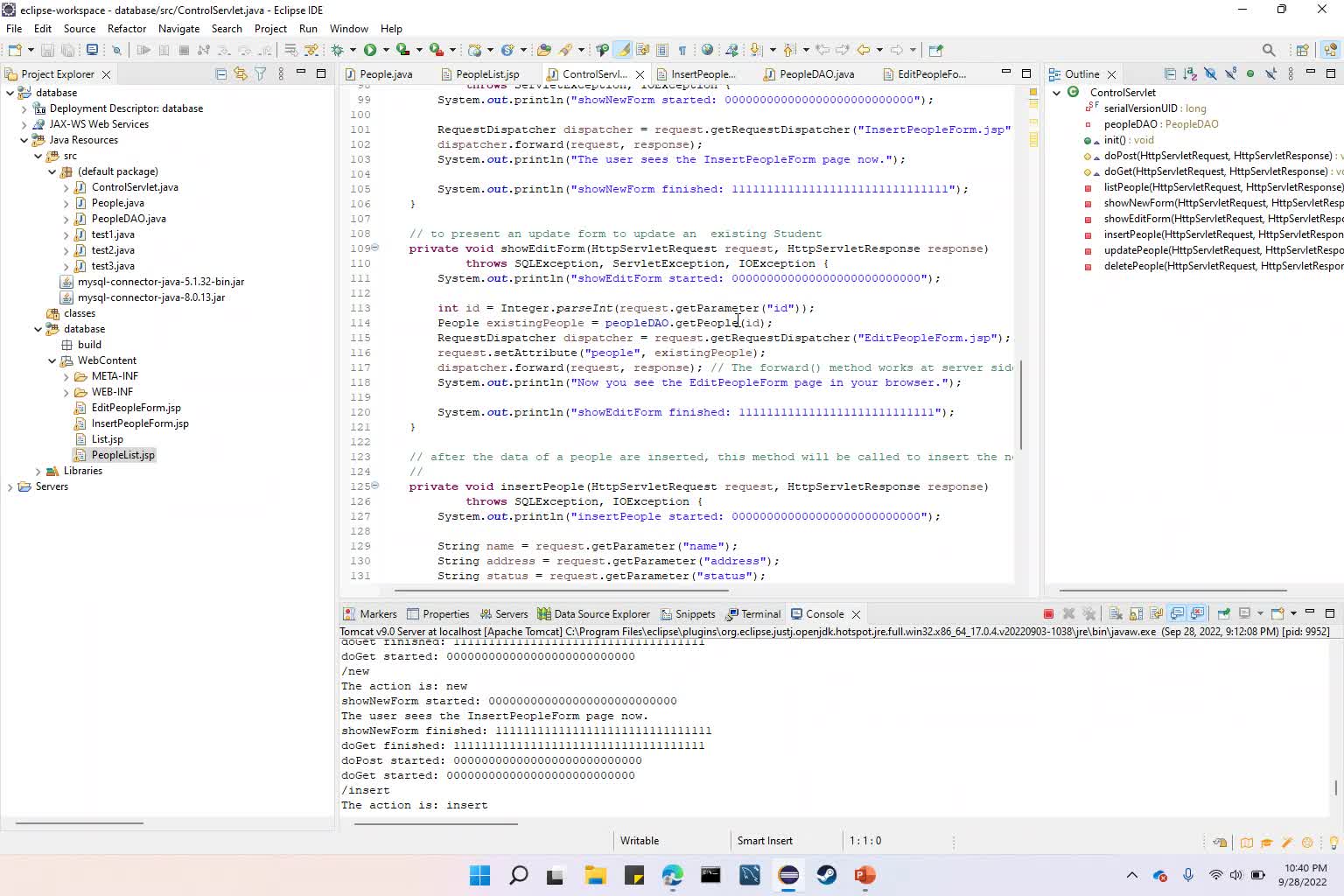Viewport: 1344px width, 896px height.
Task: Click the Back navigation arrow icon
Action: [x=864, y=50]
